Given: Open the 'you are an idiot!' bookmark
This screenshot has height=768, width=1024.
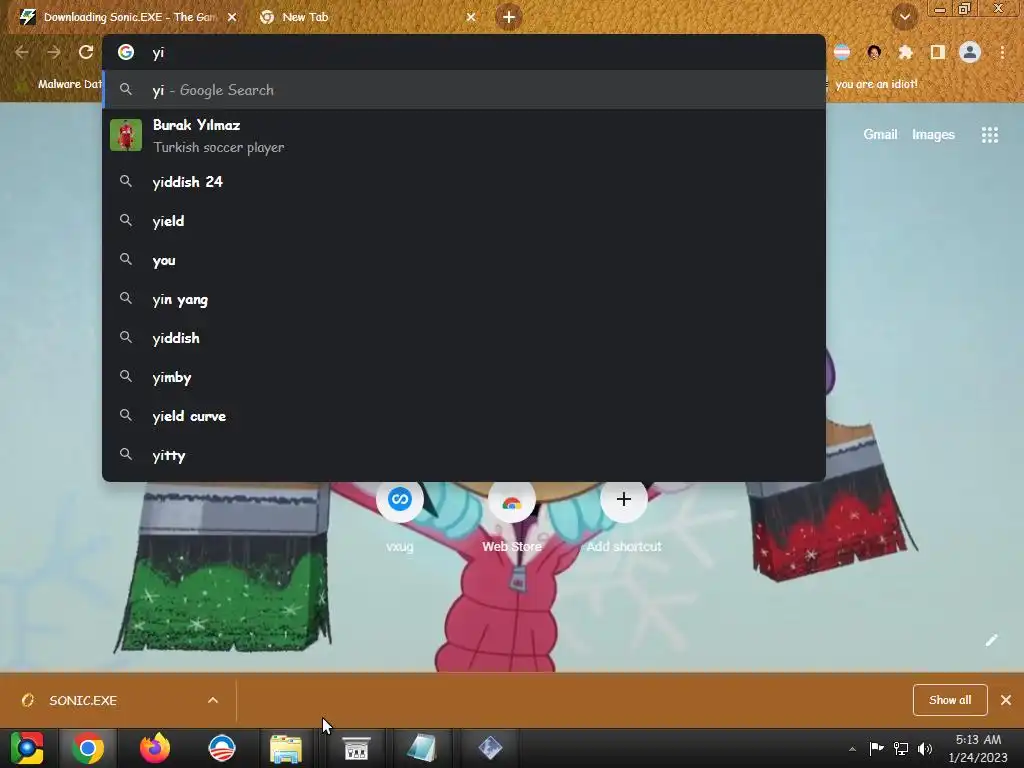Looking at the screenshot, I should click(x=876, y=84).
